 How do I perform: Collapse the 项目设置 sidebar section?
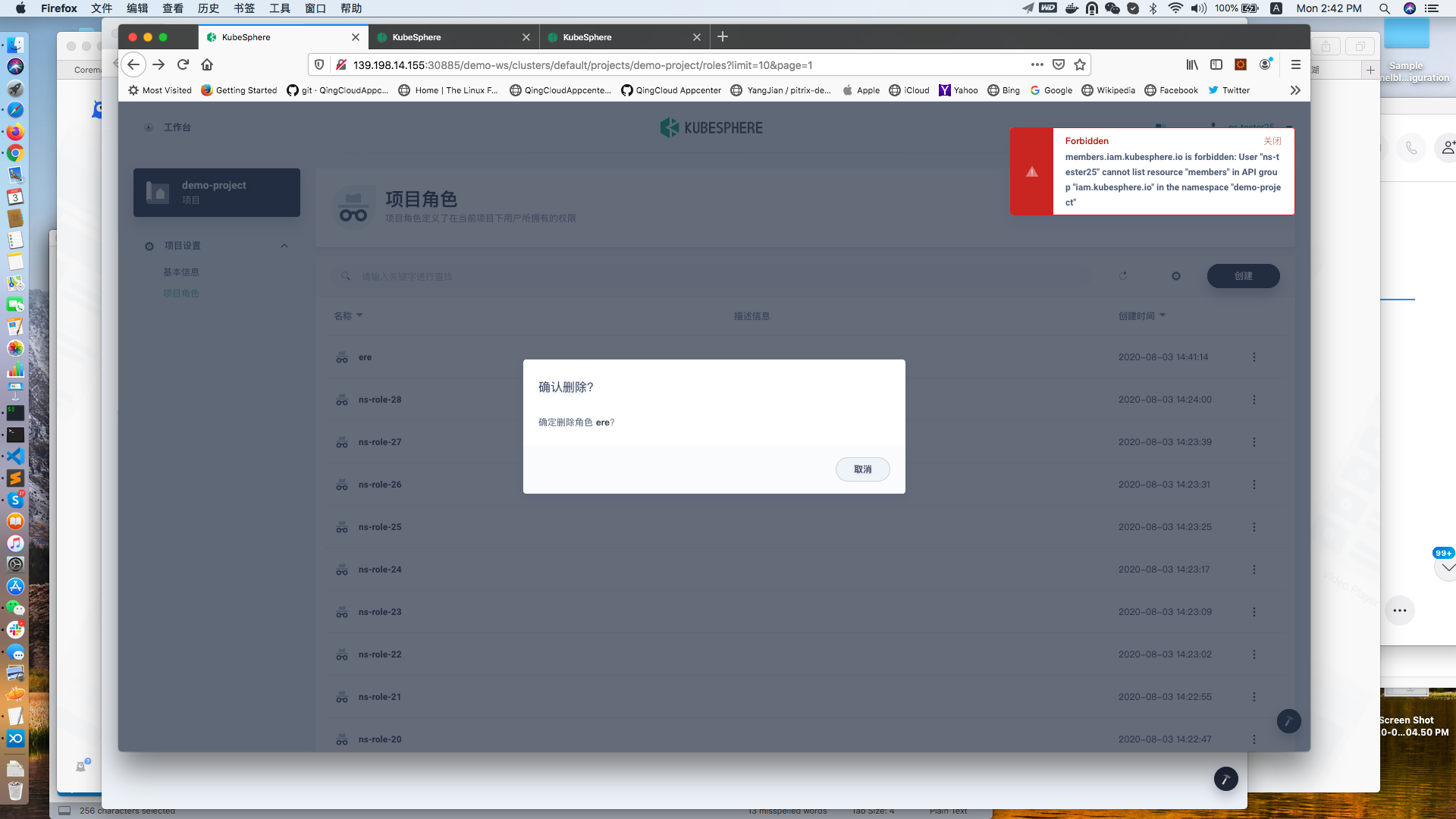point(284,246)
